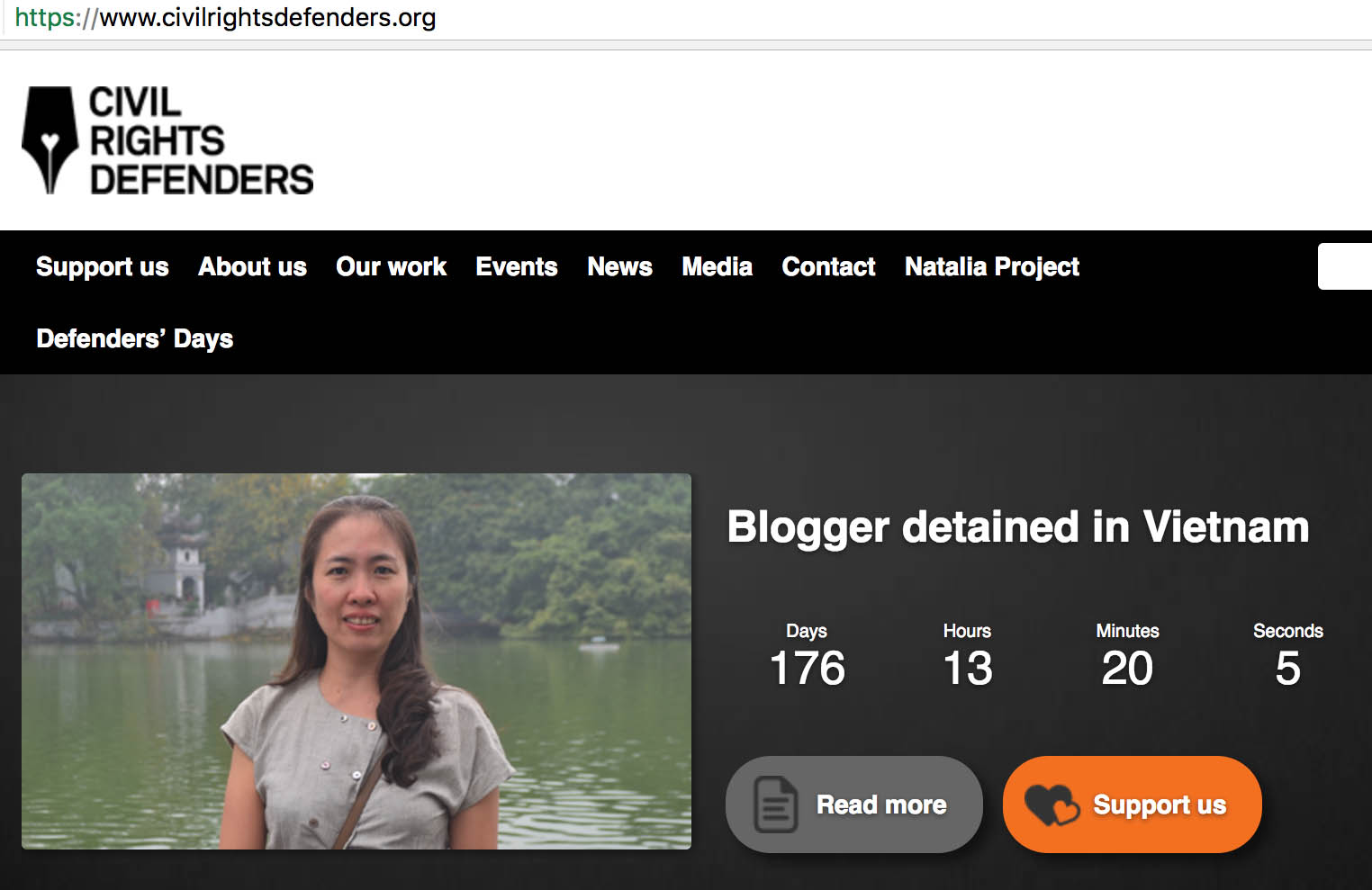Open the Events page in the navigation
The height and width of the screenshot is (890, 1372).
[517, 266]
